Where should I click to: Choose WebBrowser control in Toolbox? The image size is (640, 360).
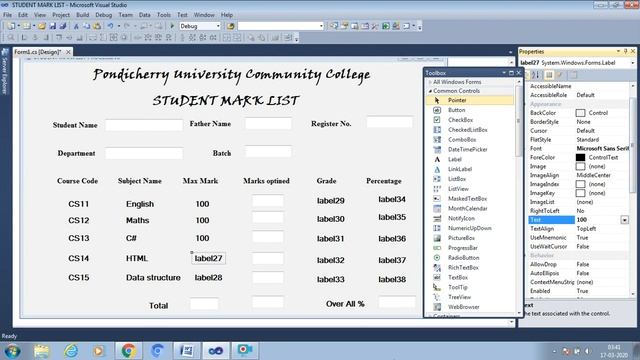(x=463, y=307)
